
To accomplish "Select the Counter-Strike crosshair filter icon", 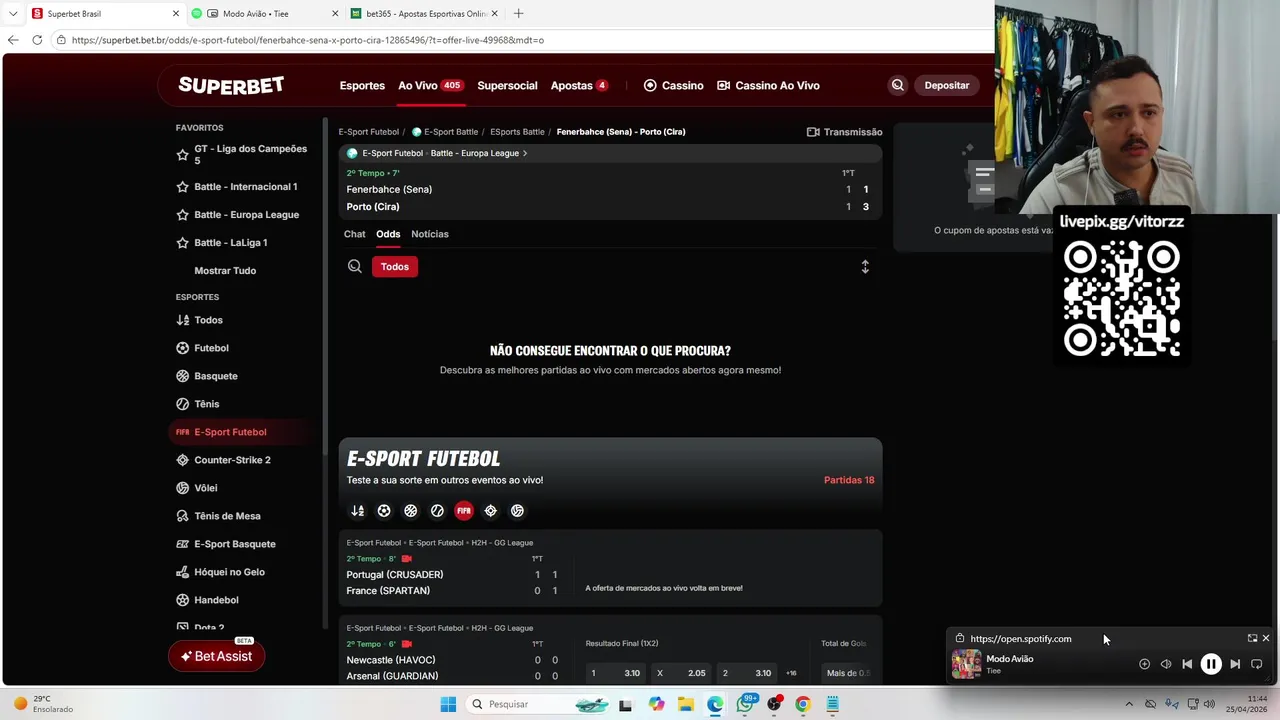I will pyautogui.click(x=490, y=511).
